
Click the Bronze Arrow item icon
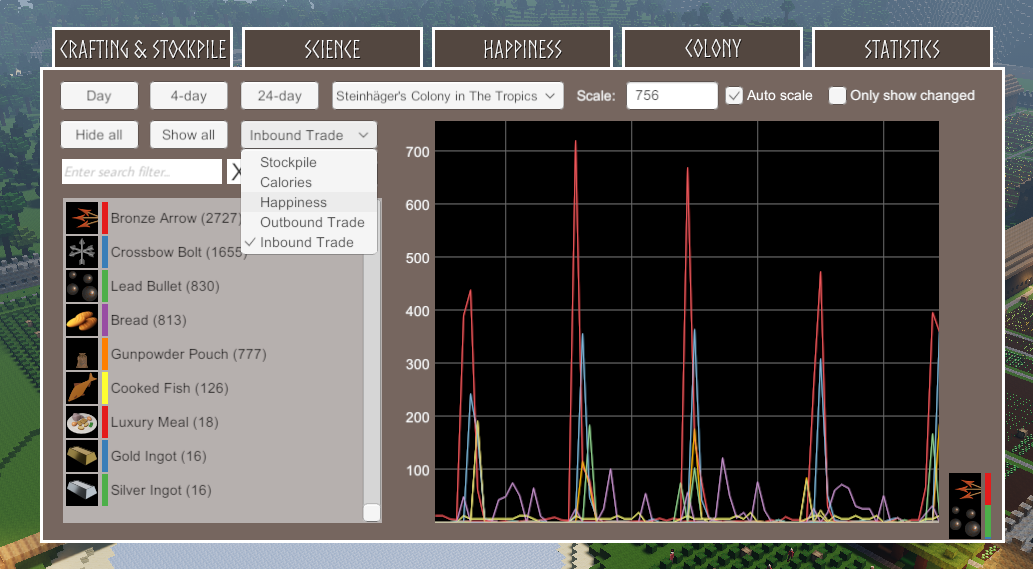tap(82, 218)
